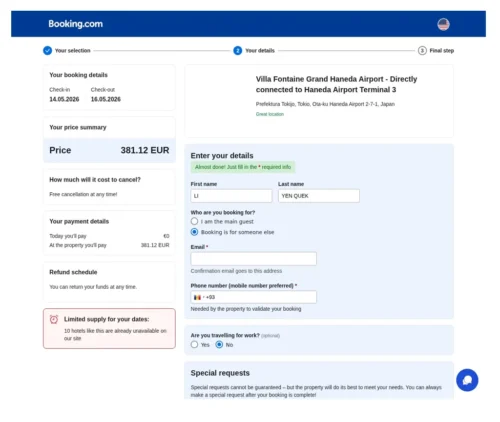500x422 pixels.
Task: Click the step 3 Final step circle
Action: [422, 51]
